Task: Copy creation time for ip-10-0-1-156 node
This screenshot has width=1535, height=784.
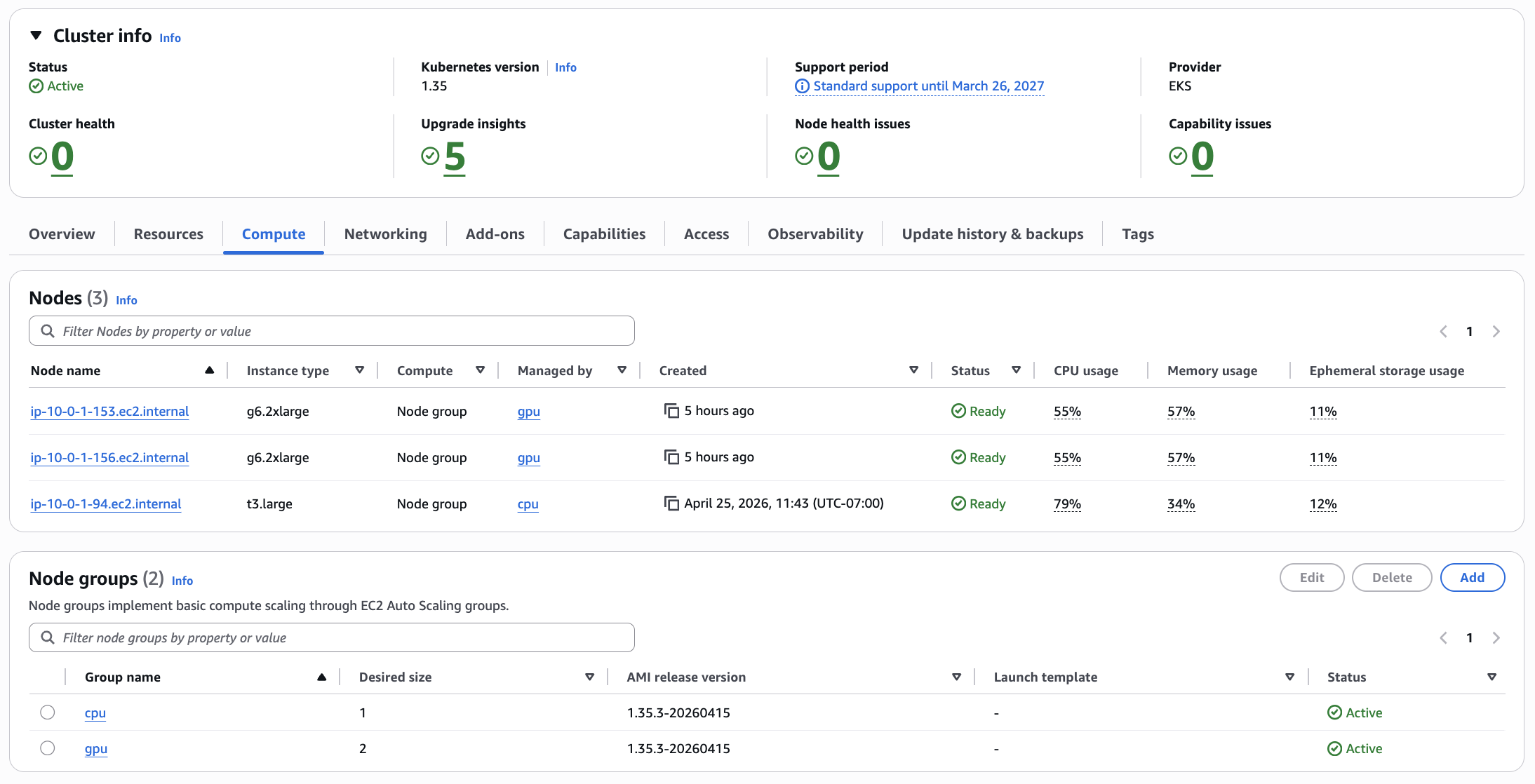Action: click(x=671, y=457)
